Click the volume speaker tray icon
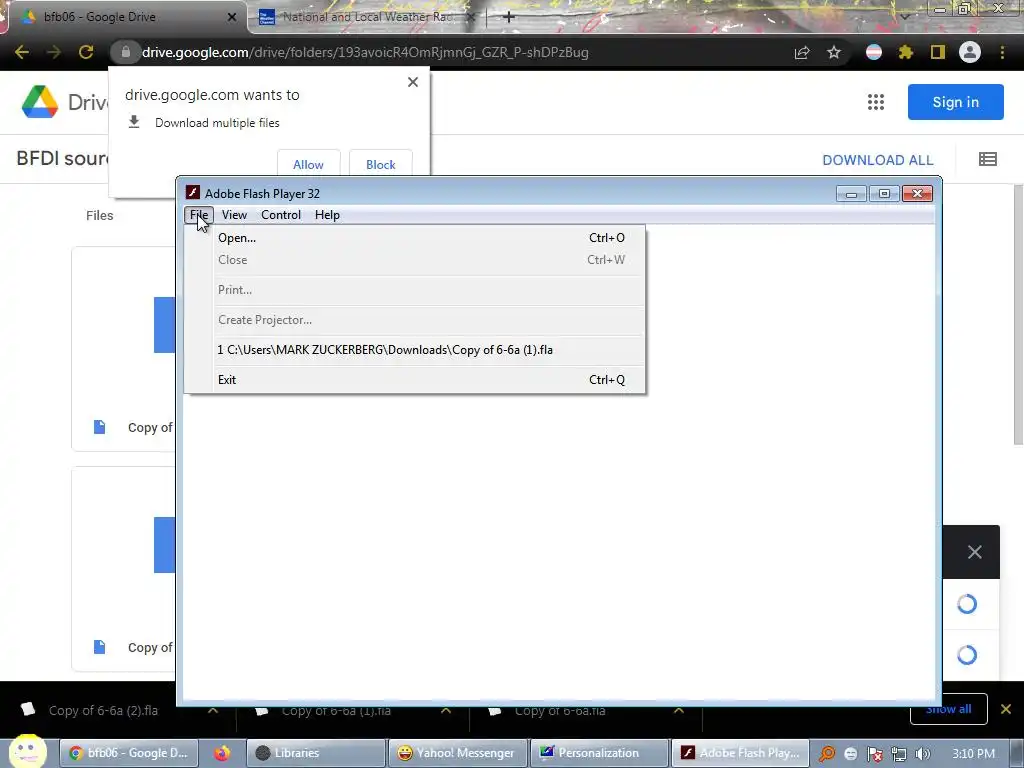The image size is (1024, 768). [x=922, y=754]
